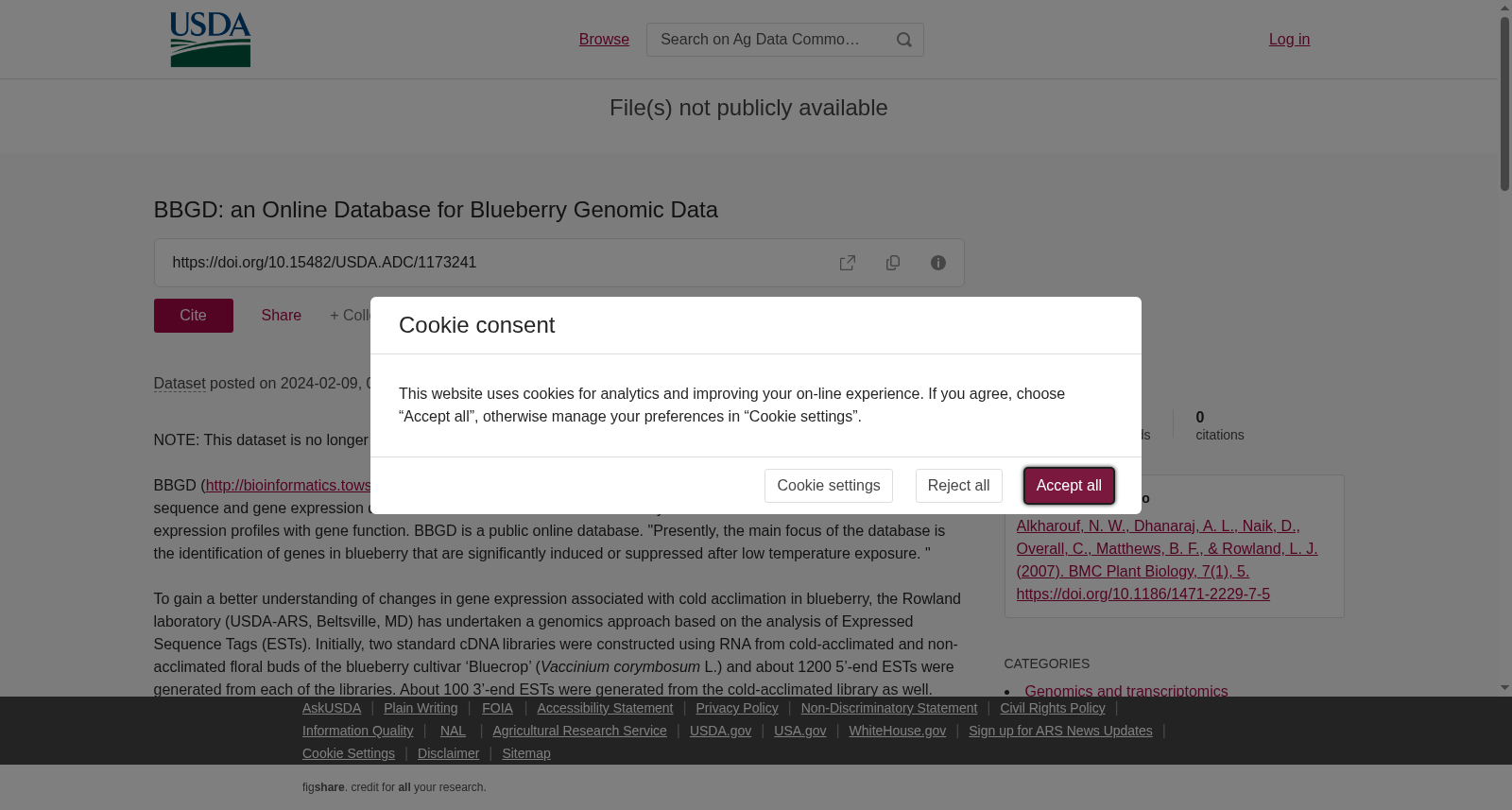Open the Browse menu
The image size is (1512, 810).
click(x=604, y=40)
